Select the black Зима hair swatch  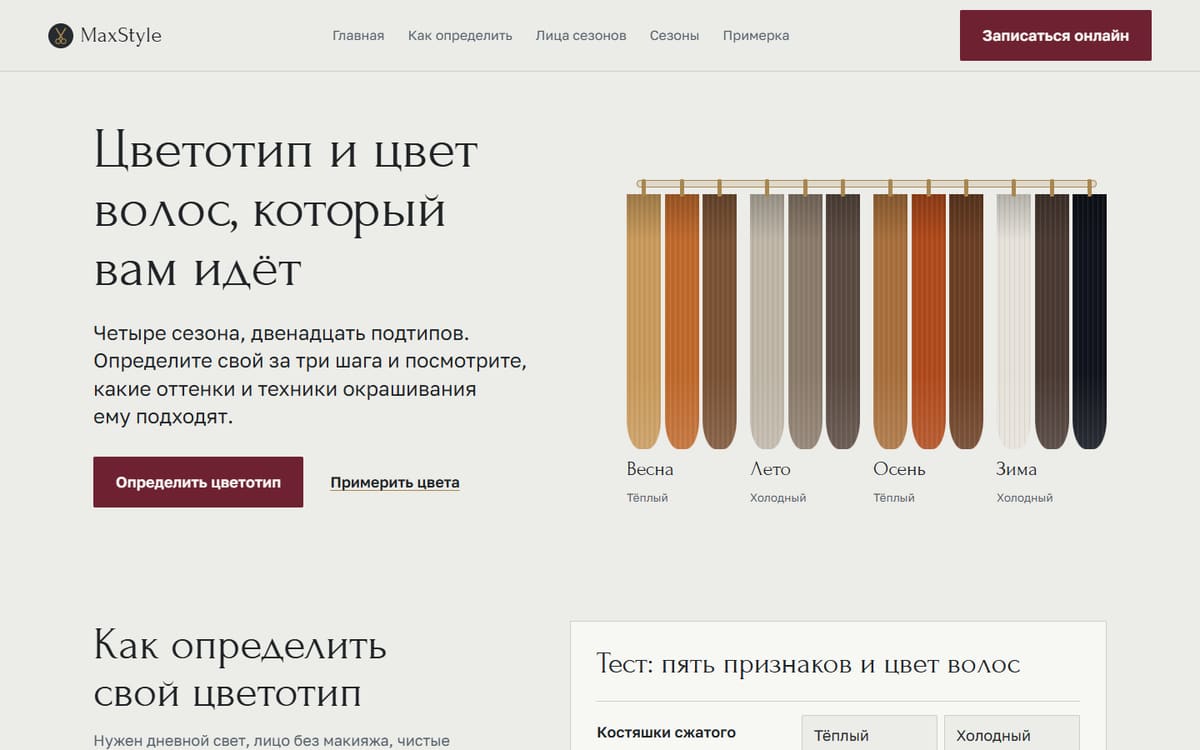[1090, 320]
